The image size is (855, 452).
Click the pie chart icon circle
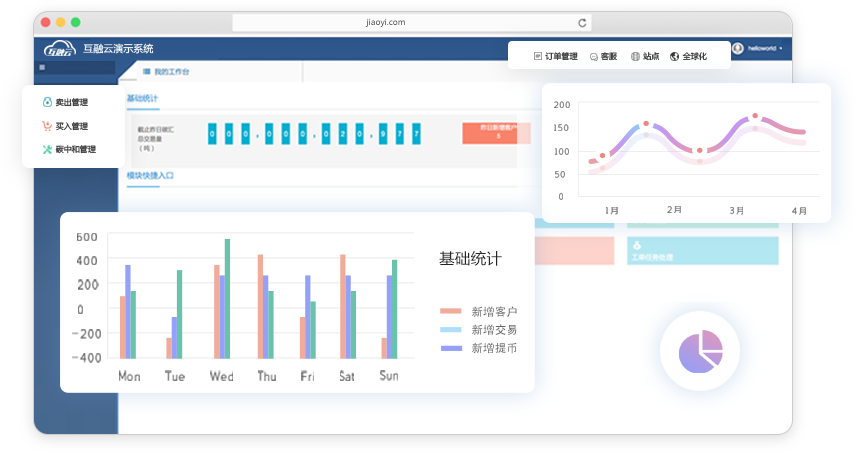click(x=700, y=351)
